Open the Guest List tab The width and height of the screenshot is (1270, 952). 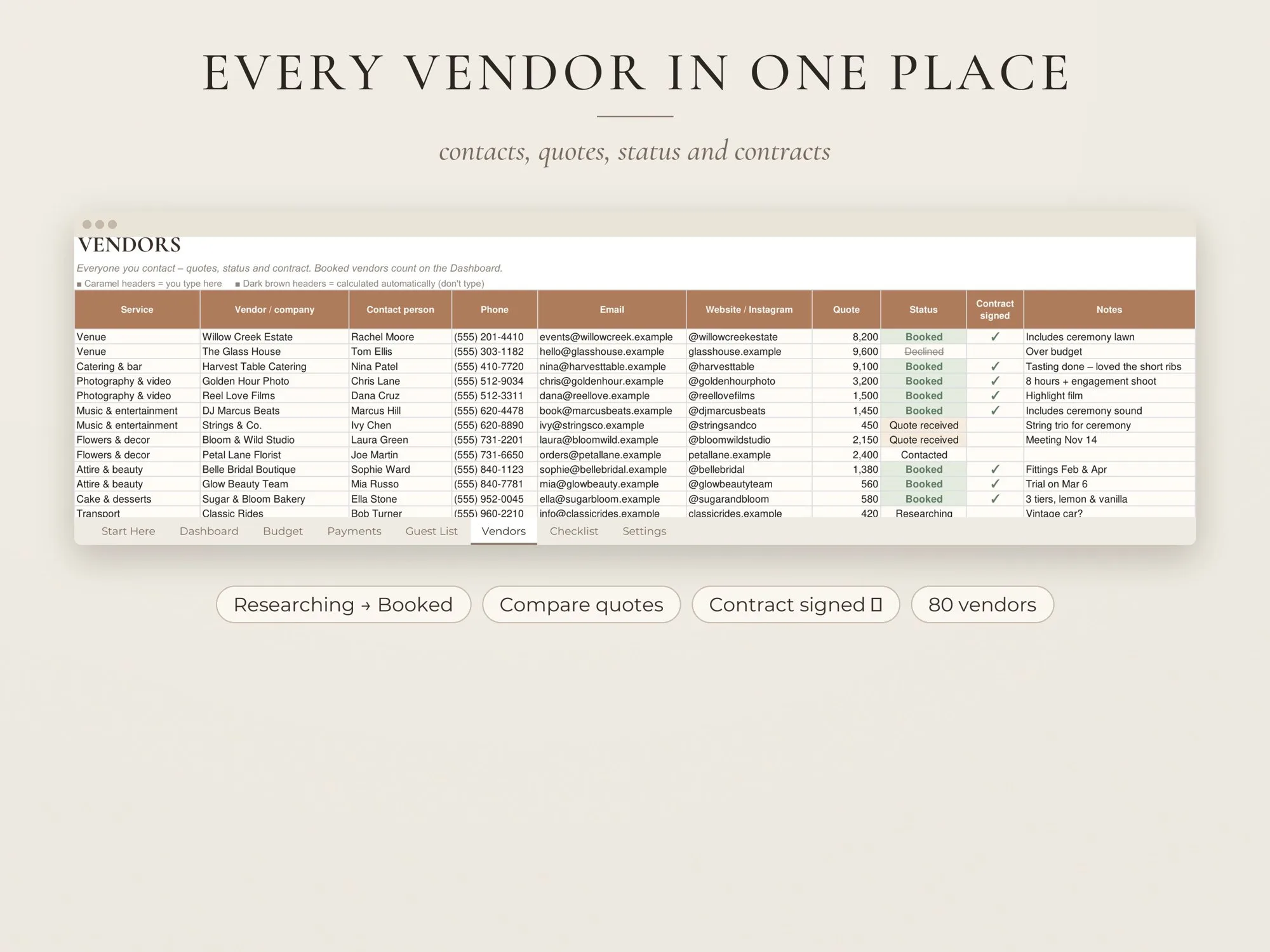tap(431, 531)
